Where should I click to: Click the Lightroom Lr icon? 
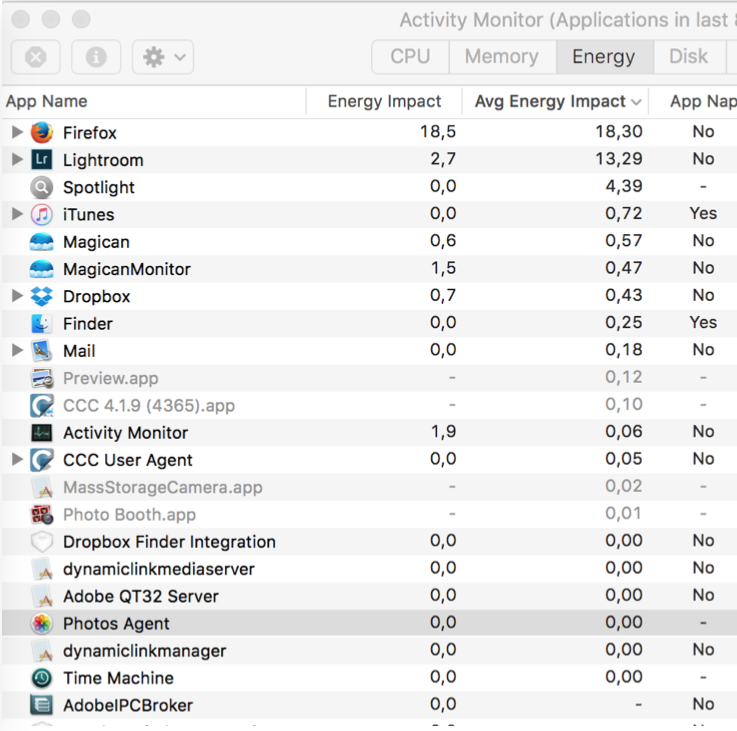tap(42, 160)
